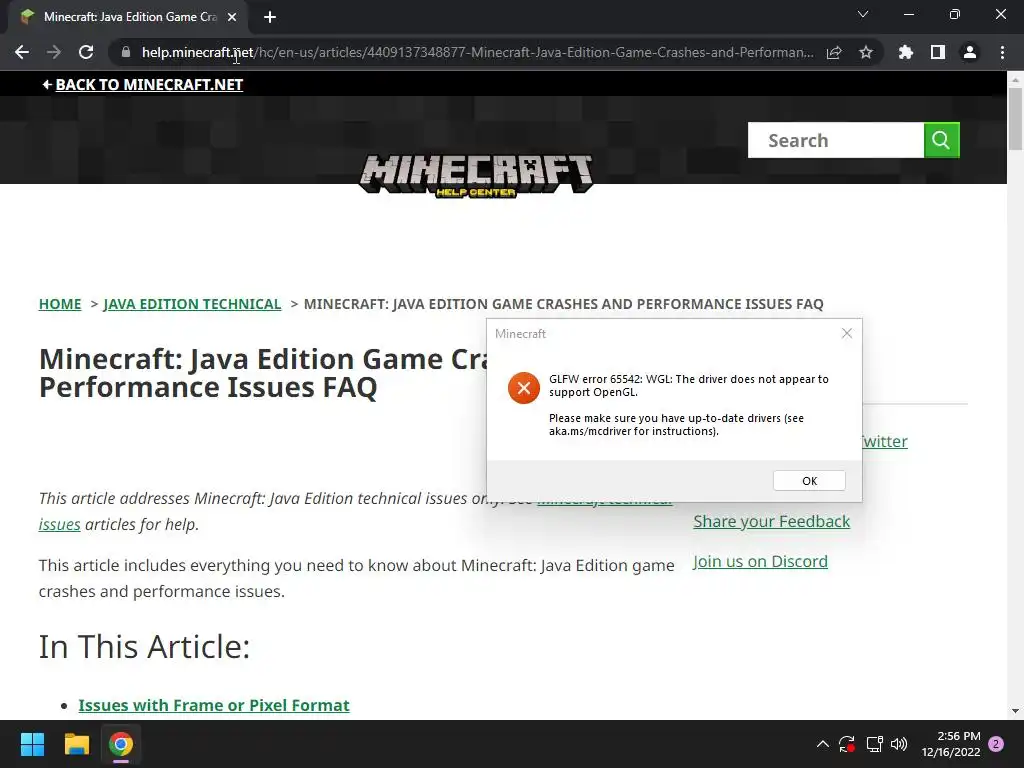Open the Chrome profile icon

click(x=970, y=52)
